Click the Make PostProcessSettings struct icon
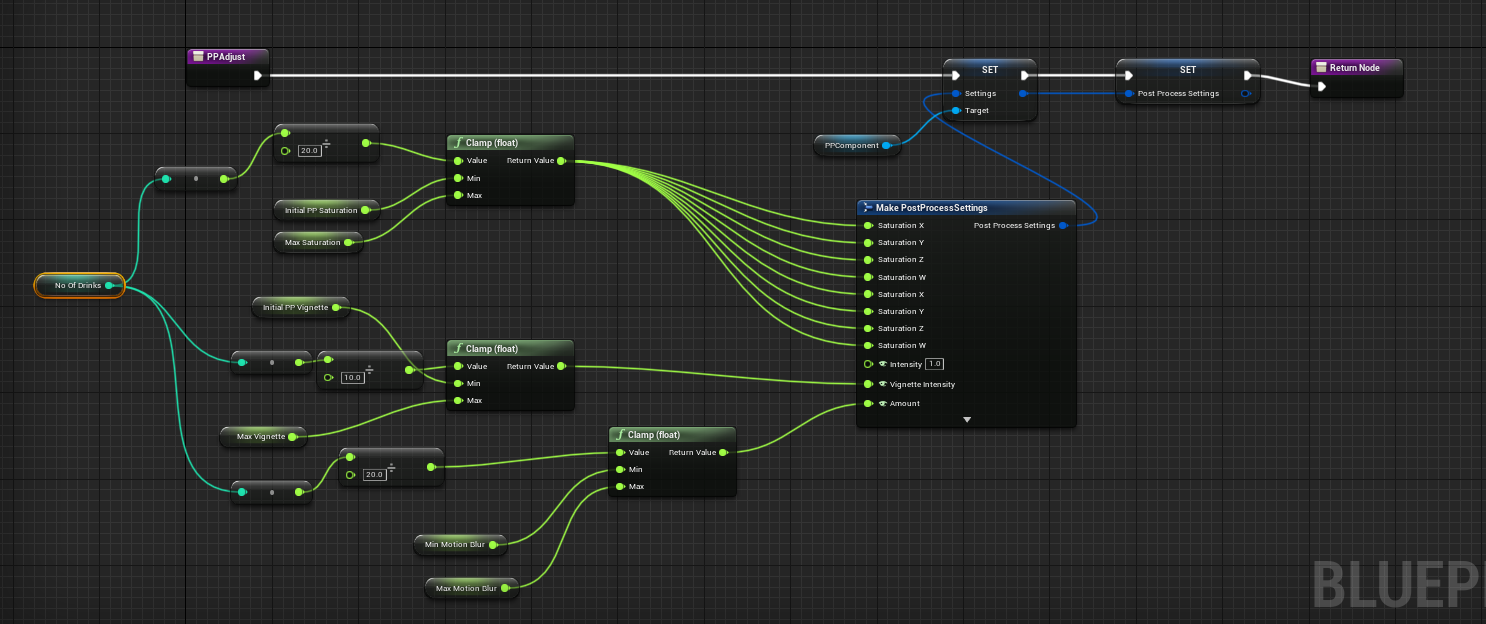Screen dimensions: 1486x624 867,208
